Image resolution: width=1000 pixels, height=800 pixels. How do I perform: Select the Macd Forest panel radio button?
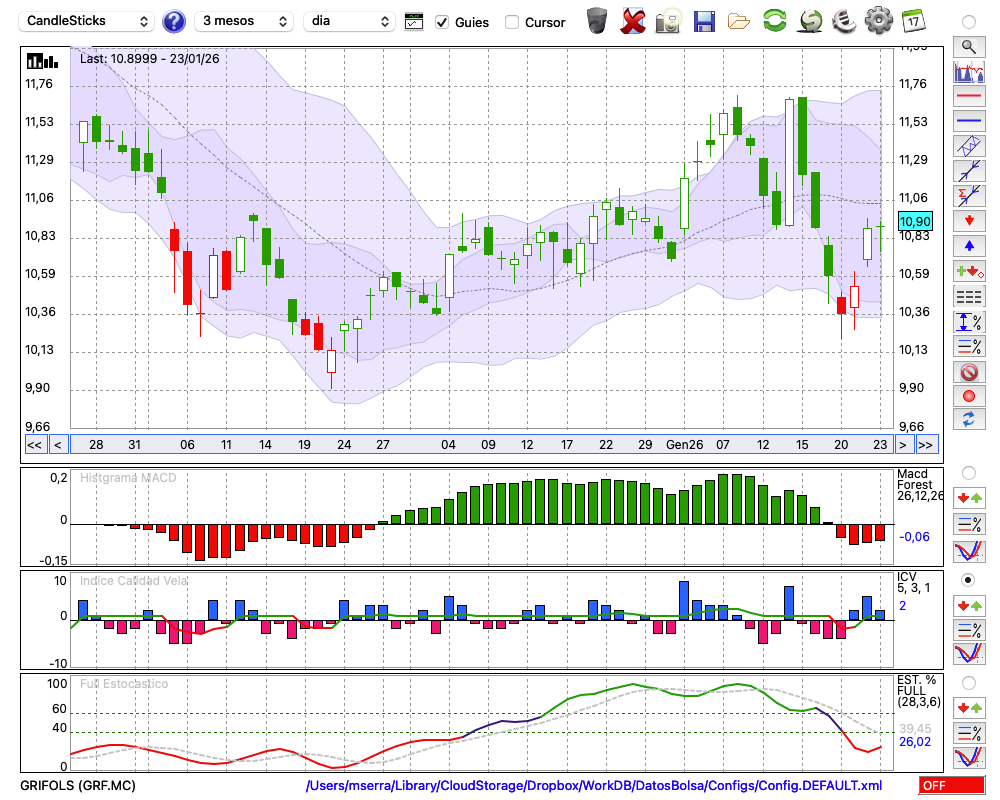968,472
